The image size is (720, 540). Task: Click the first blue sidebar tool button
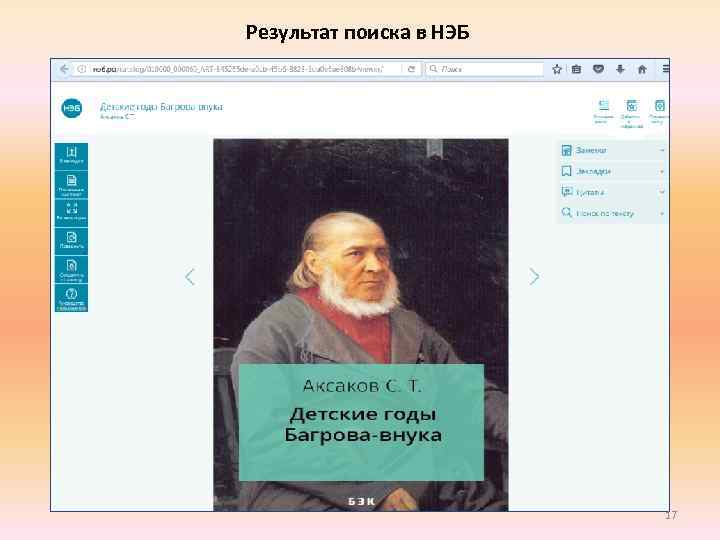(71, 156)
